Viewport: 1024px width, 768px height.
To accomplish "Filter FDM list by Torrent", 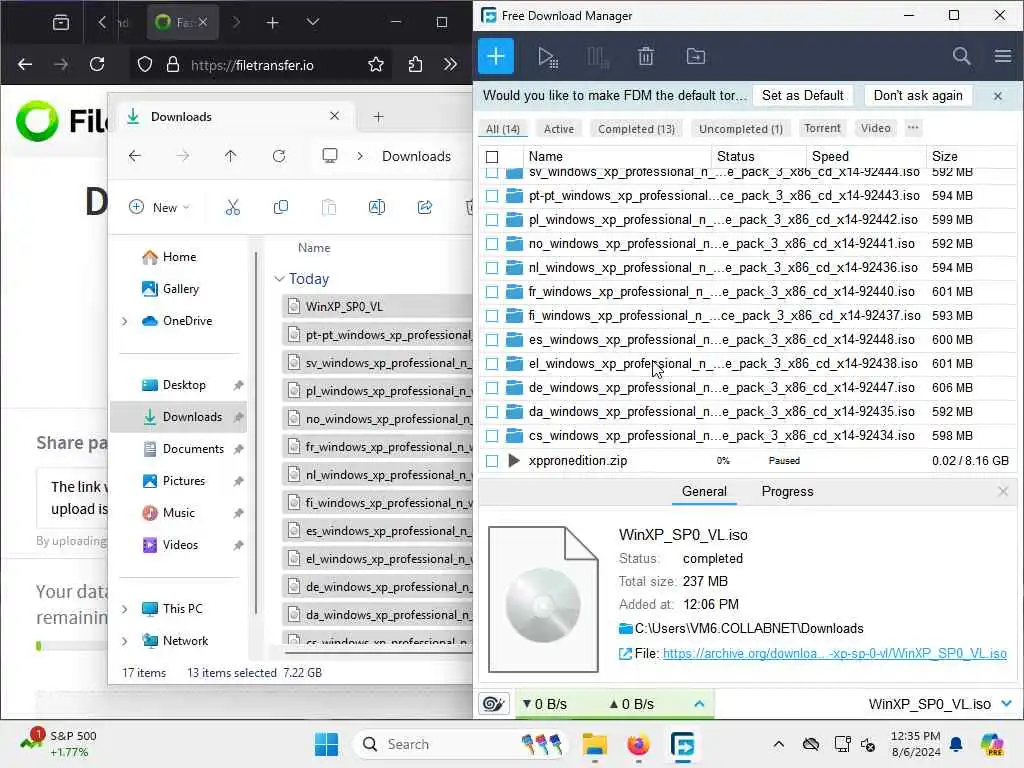I will point(822,128).
